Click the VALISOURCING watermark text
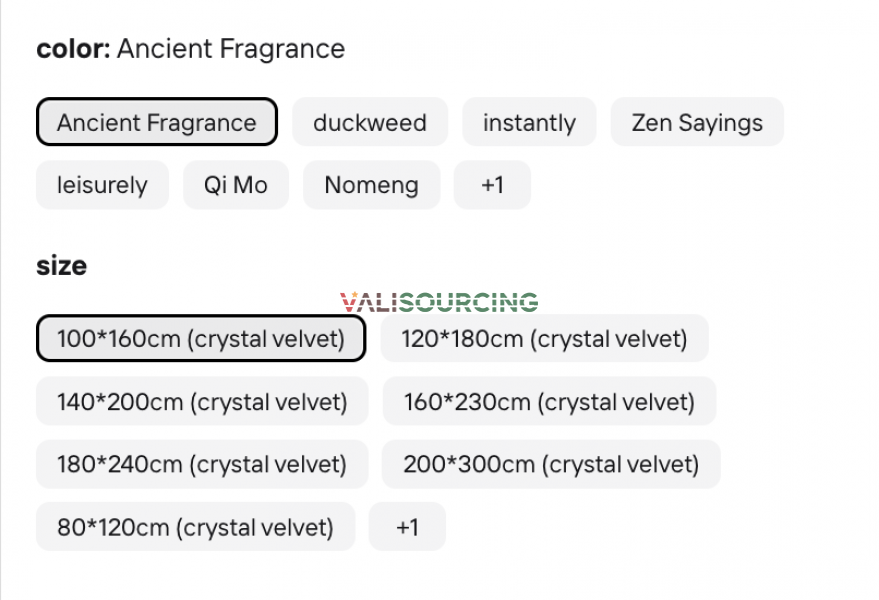 437,301
